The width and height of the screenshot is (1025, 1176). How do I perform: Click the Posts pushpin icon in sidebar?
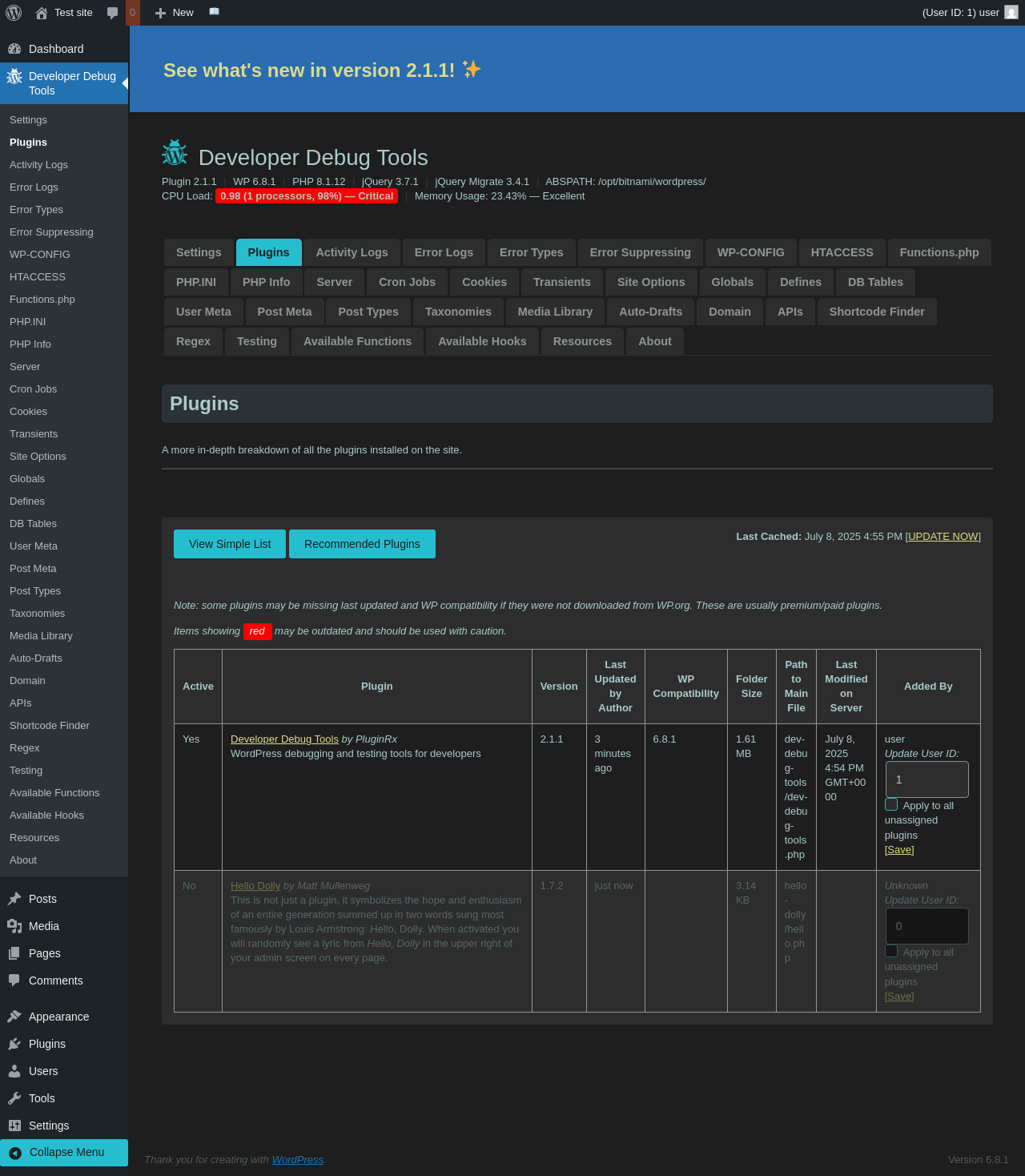click(14, 899)
